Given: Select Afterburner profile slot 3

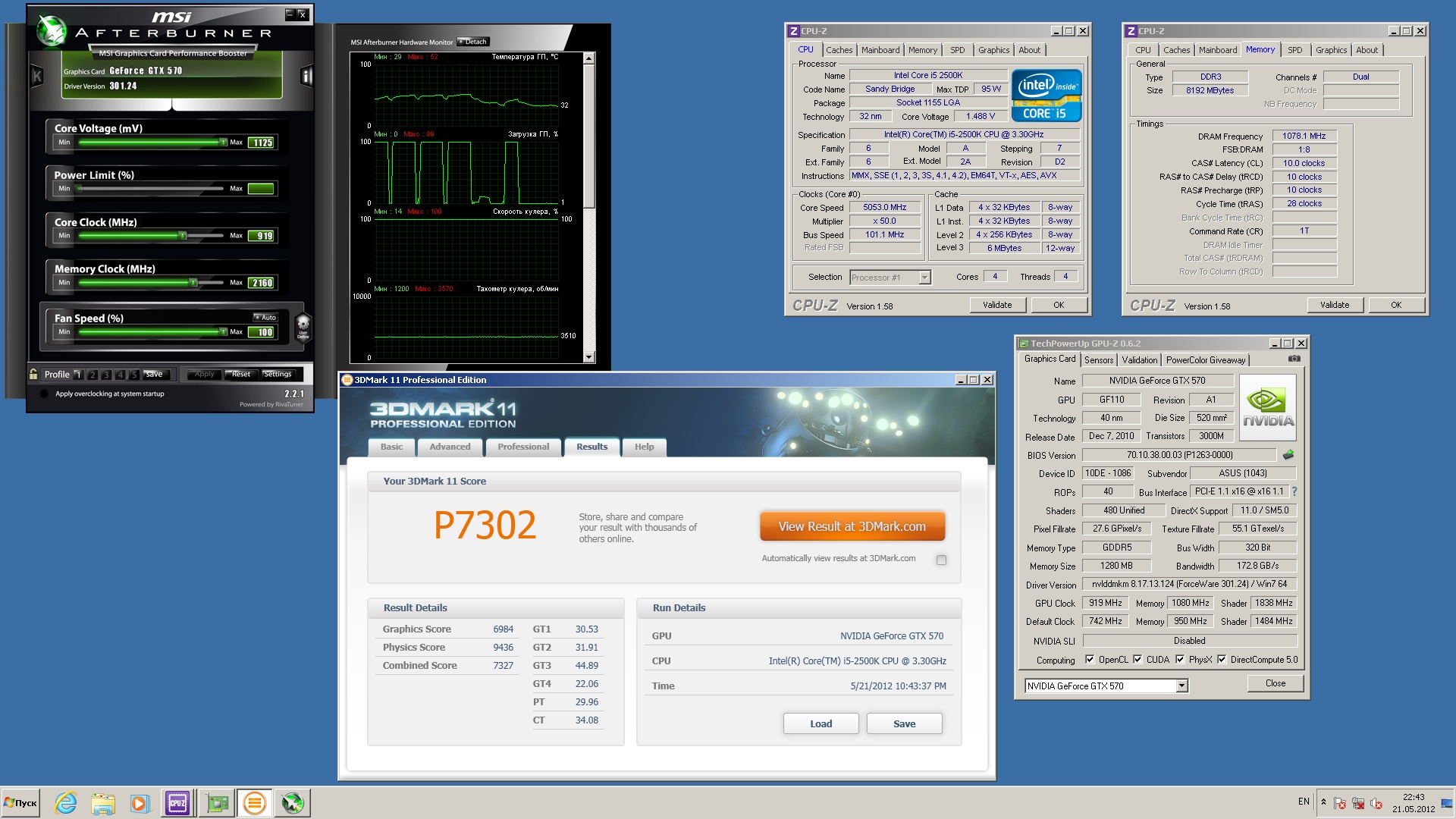Looking at the screenshot, I should 106,375.
